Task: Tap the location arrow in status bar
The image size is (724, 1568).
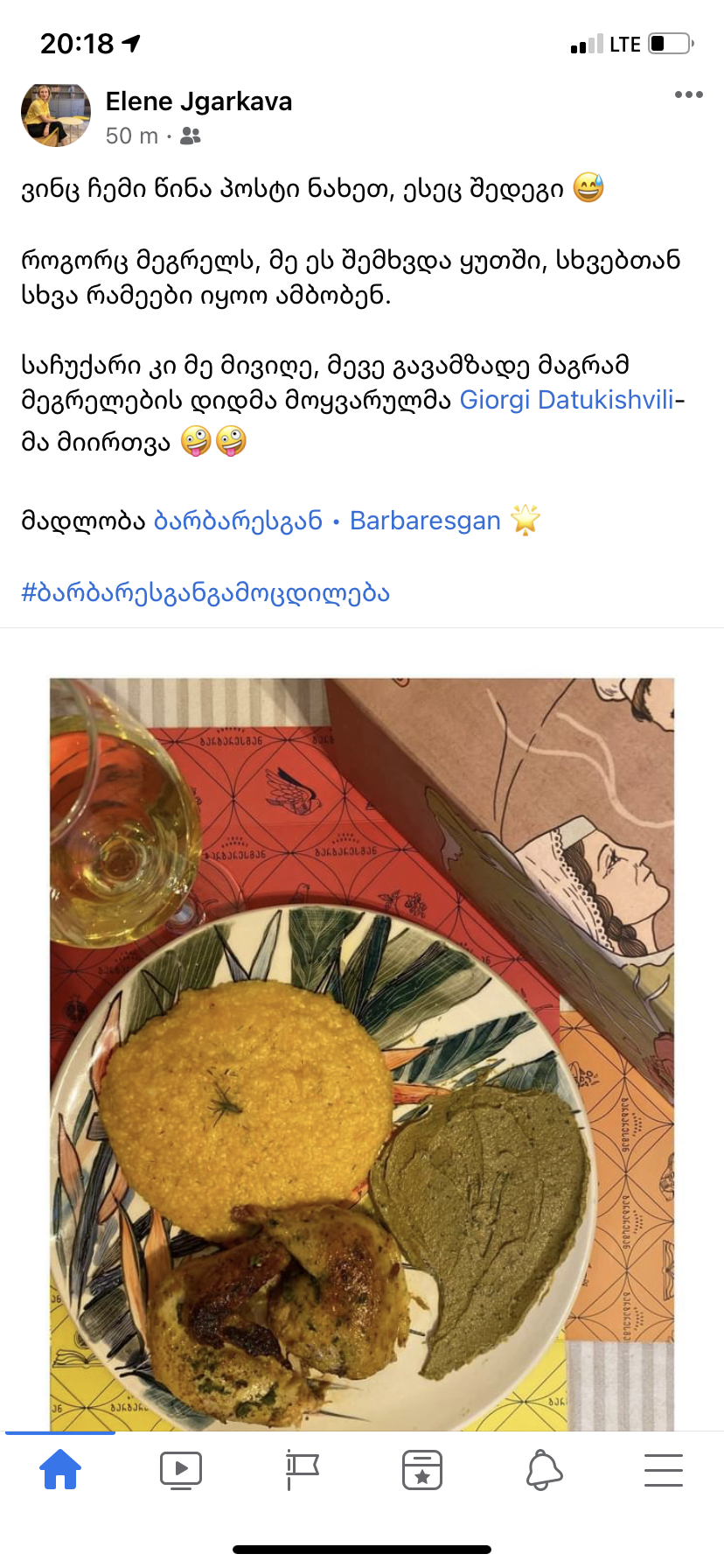Action: click(x=131, y=43)
